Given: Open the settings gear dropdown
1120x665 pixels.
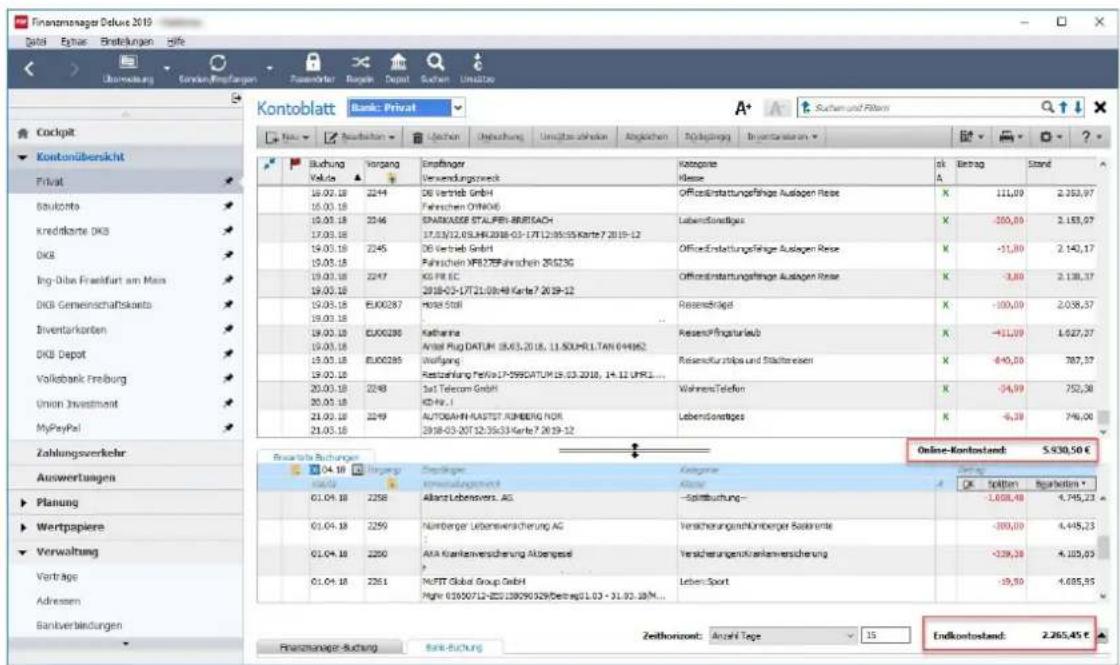Looking at the screenshot, I should point(1051,136).
